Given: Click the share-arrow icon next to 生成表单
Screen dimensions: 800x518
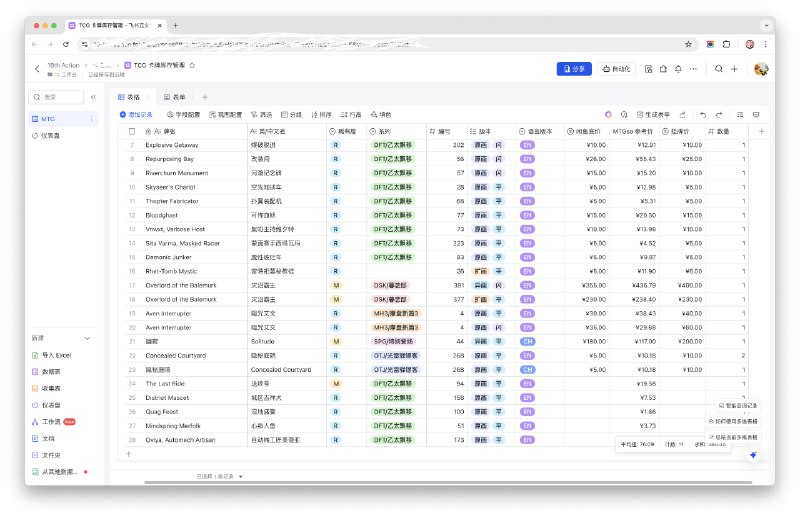Looking at the screenshot, I should click(x=683, y=114).
